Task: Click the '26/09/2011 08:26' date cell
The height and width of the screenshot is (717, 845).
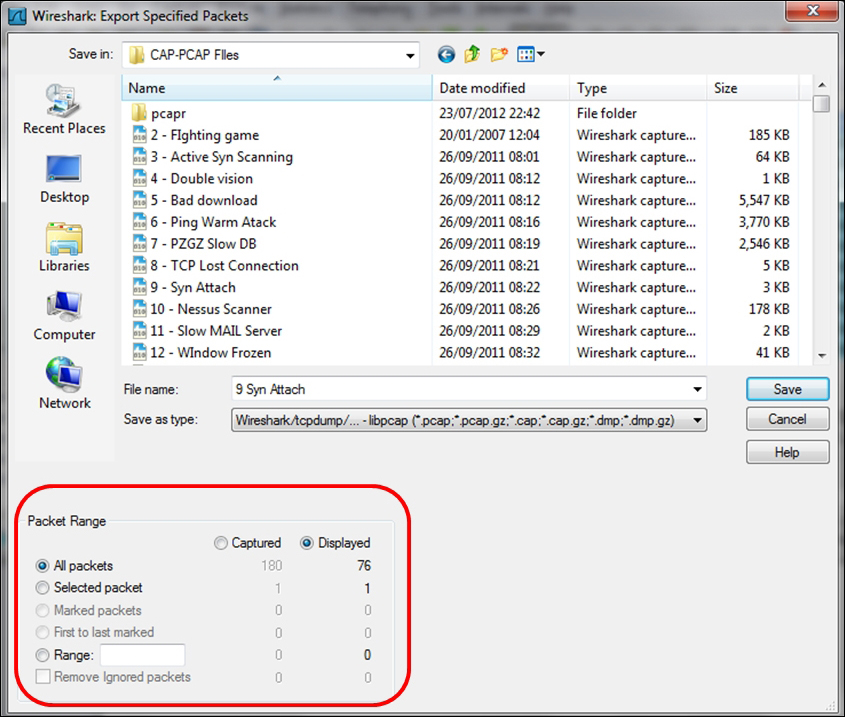Action: (x=489, y=309)
